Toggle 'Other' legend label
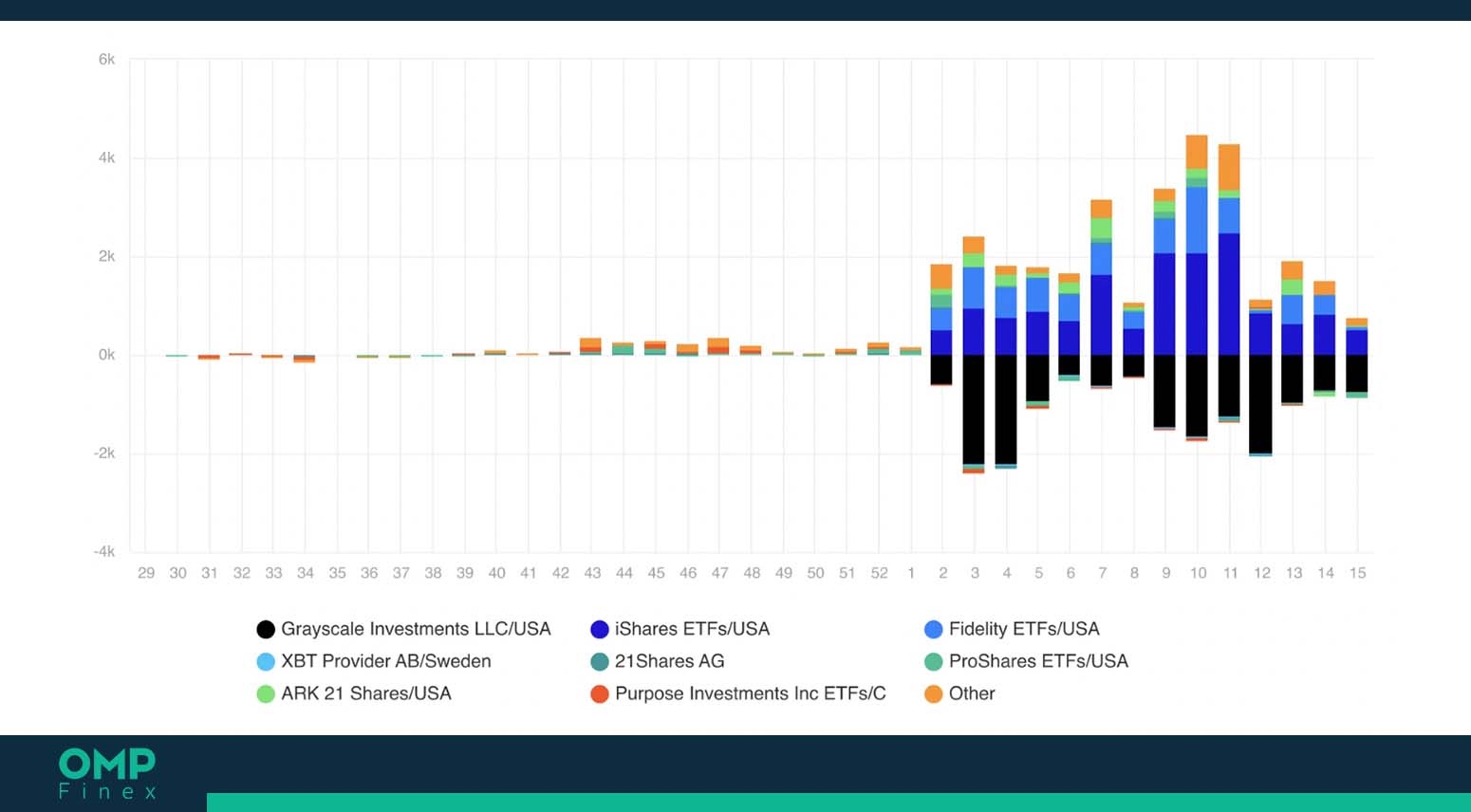1471x812 pixels. tap(972, 693)
